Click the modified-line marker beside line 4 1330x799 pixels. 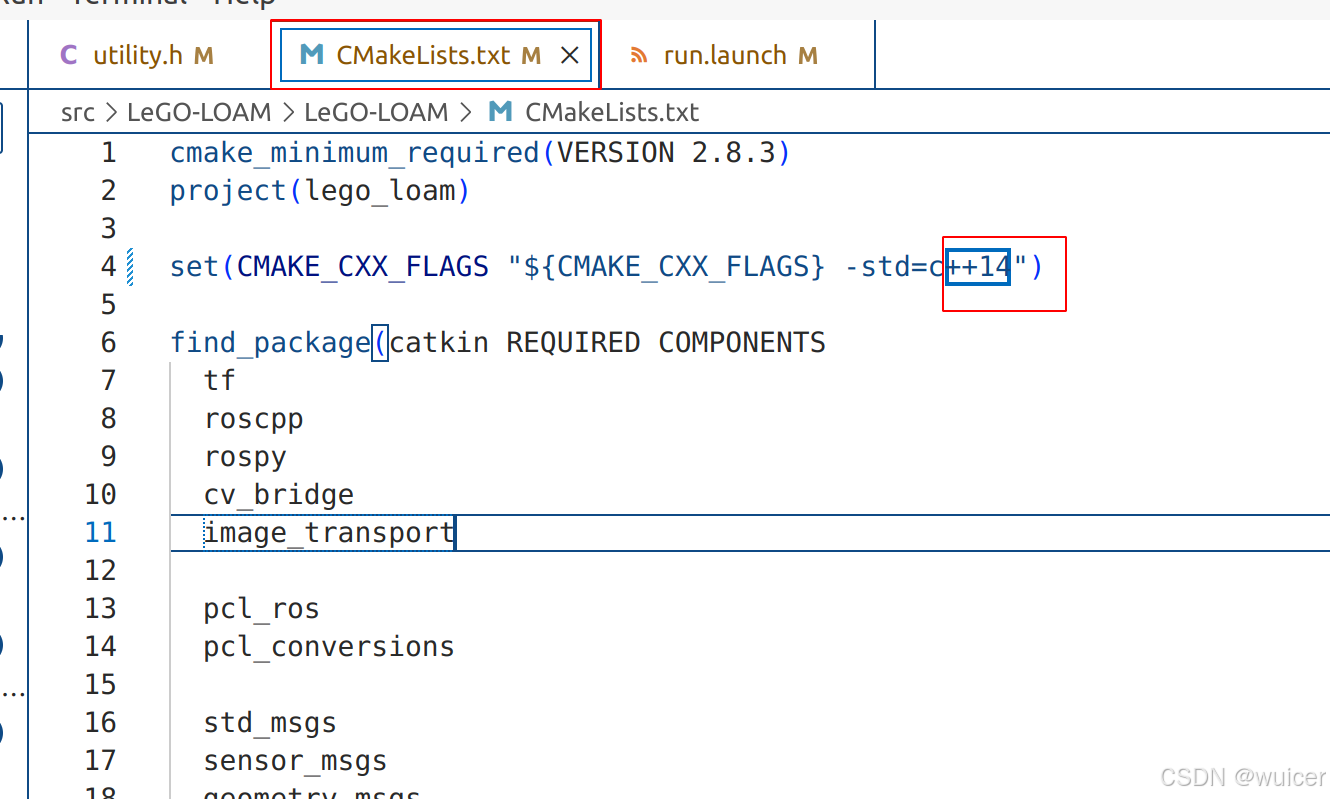click(130, 267)
